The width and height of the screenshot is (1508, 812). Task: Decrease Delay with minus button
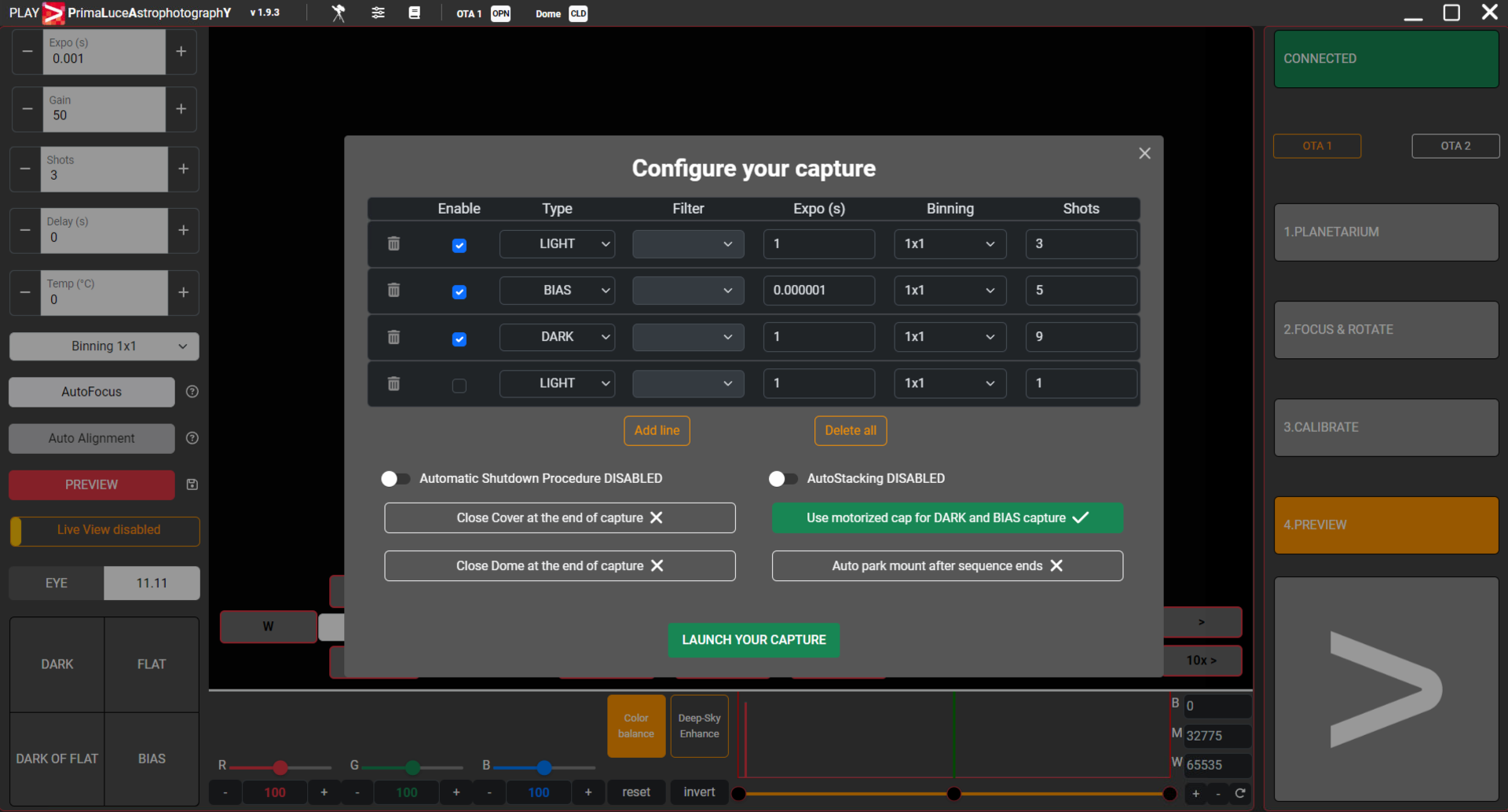25,231
